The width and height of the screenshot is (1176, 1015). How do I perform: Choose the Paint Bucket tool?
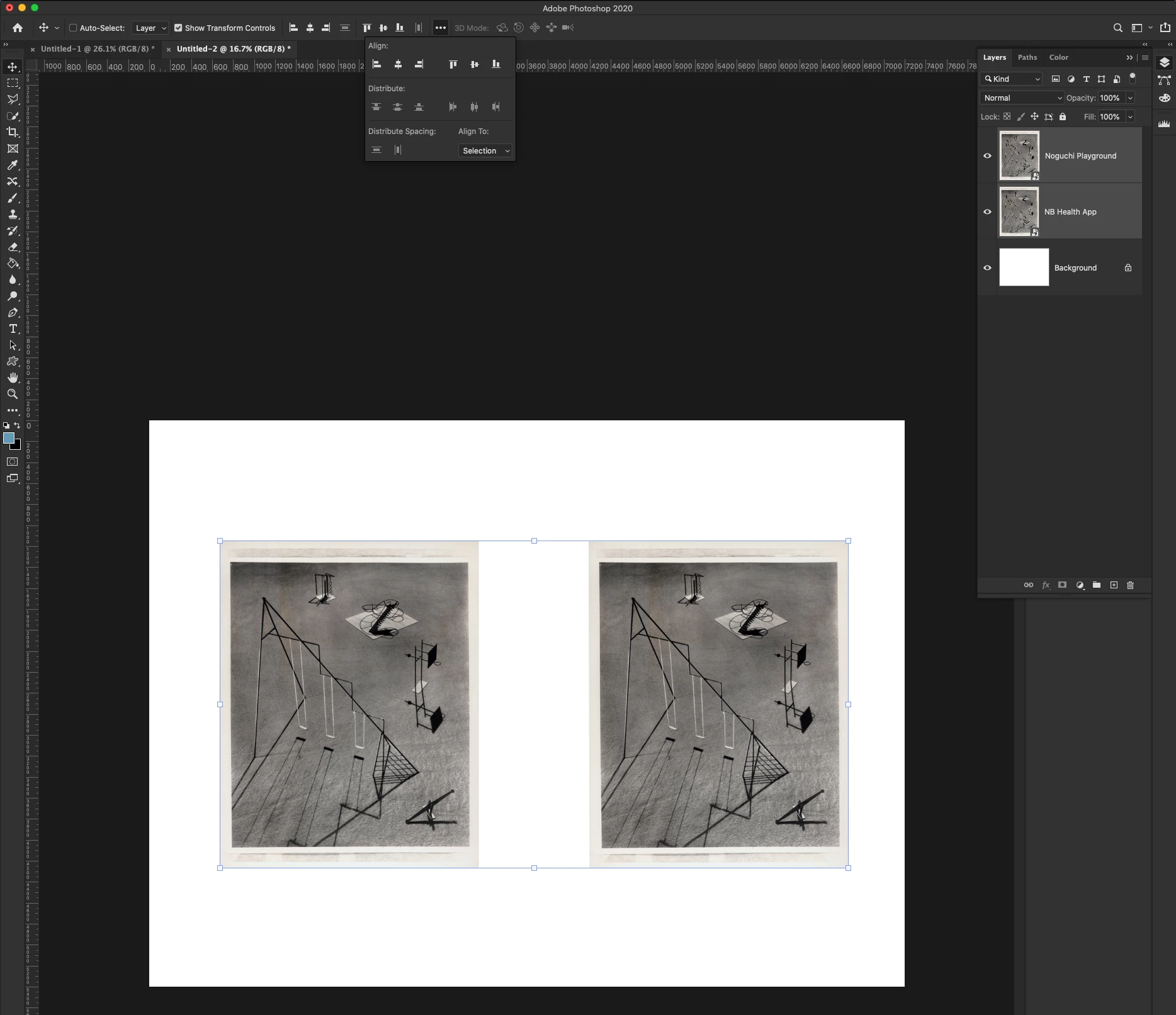pos(13,263)
